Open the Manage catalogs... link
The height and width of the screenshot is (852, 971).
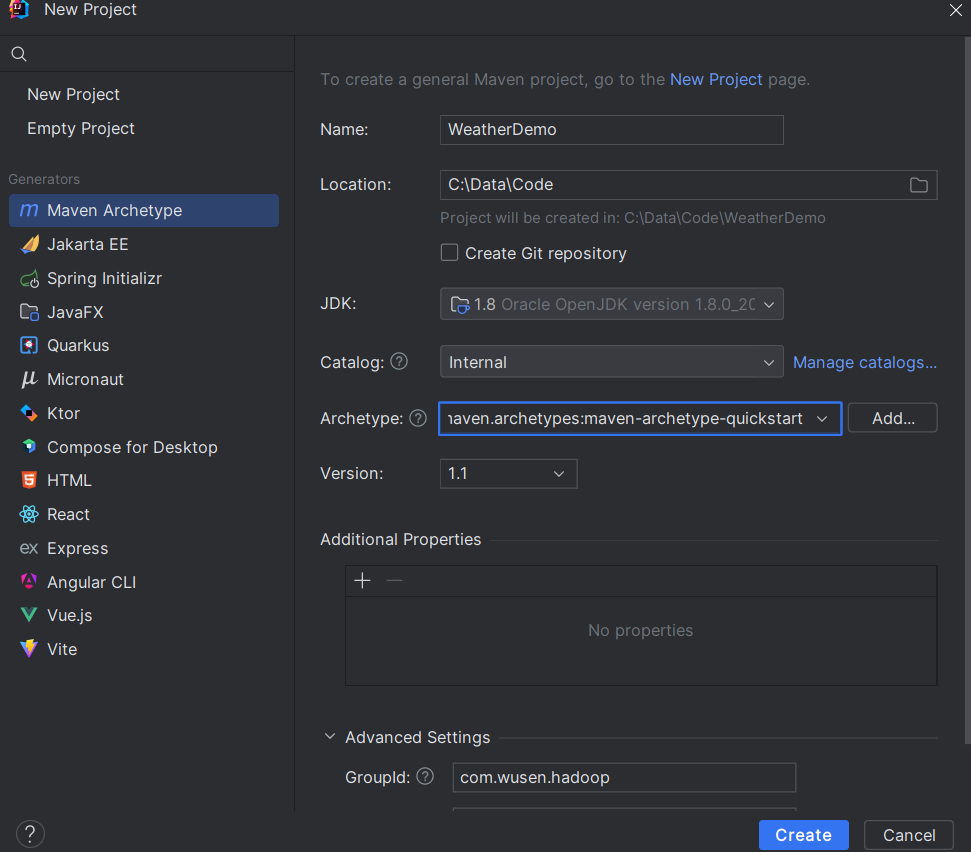coord(864,362)
